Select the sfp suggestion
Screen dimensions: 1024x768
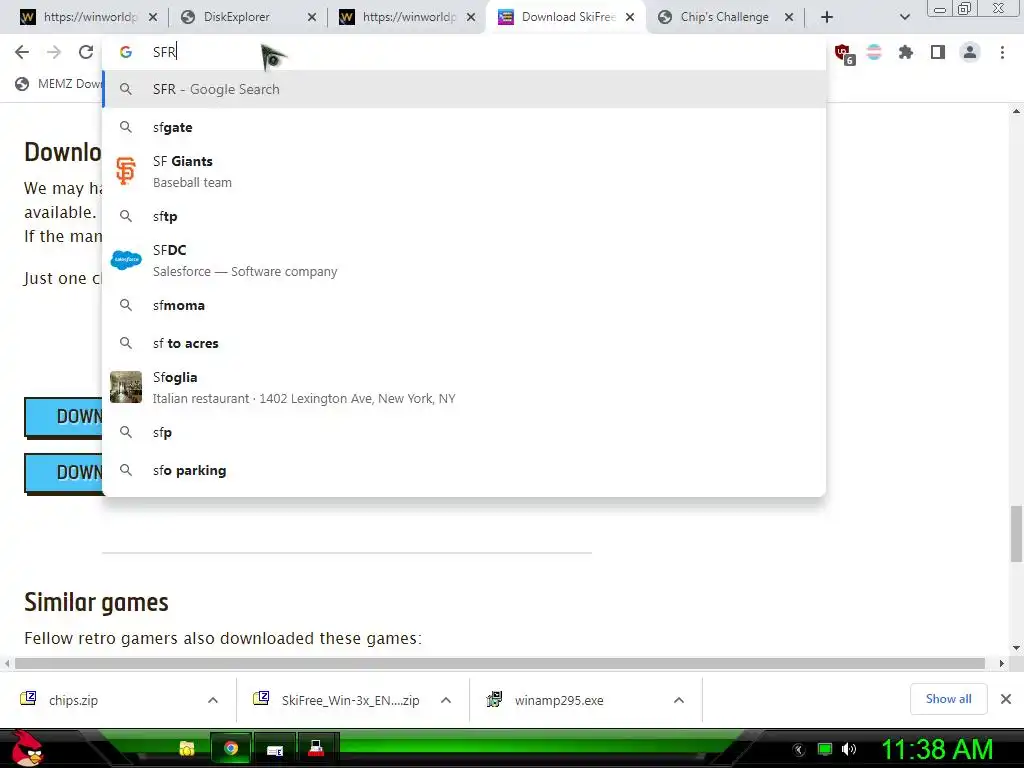[x=464, y=432]
